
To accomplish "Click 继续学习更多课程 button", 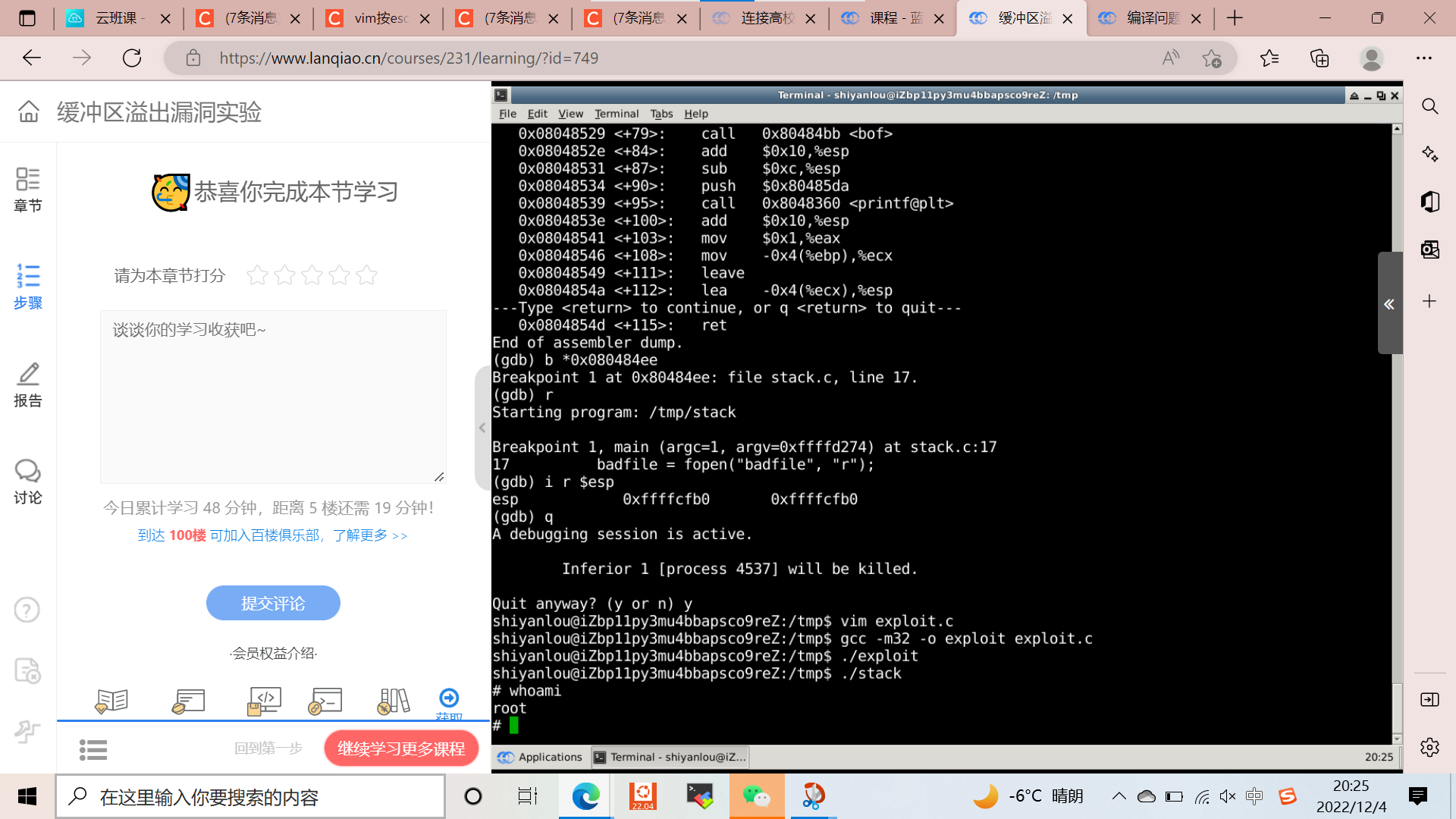I will pyautogui.click(x=401, y=748).
